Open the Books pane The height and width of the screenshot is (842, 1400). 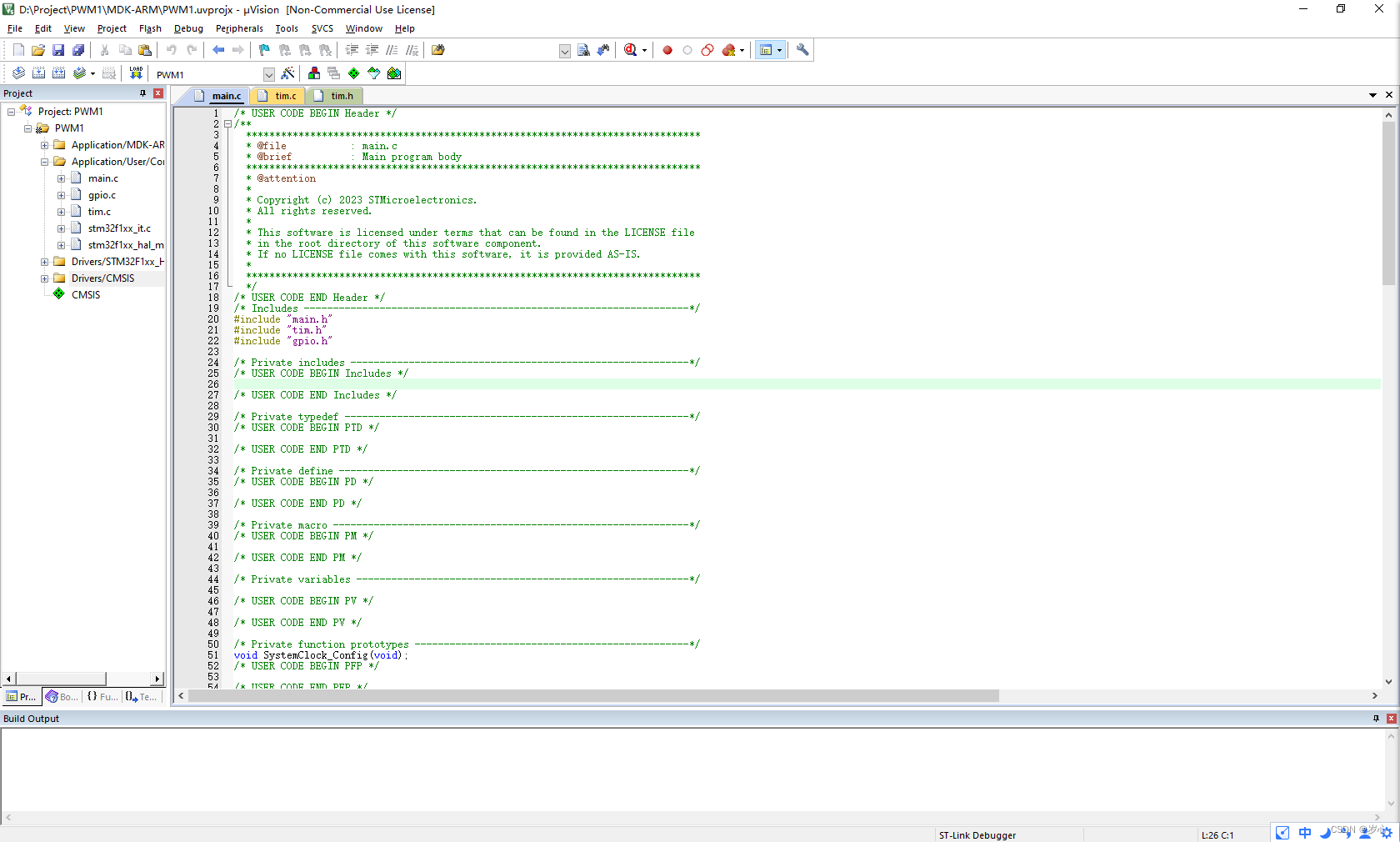pos(62,696)
